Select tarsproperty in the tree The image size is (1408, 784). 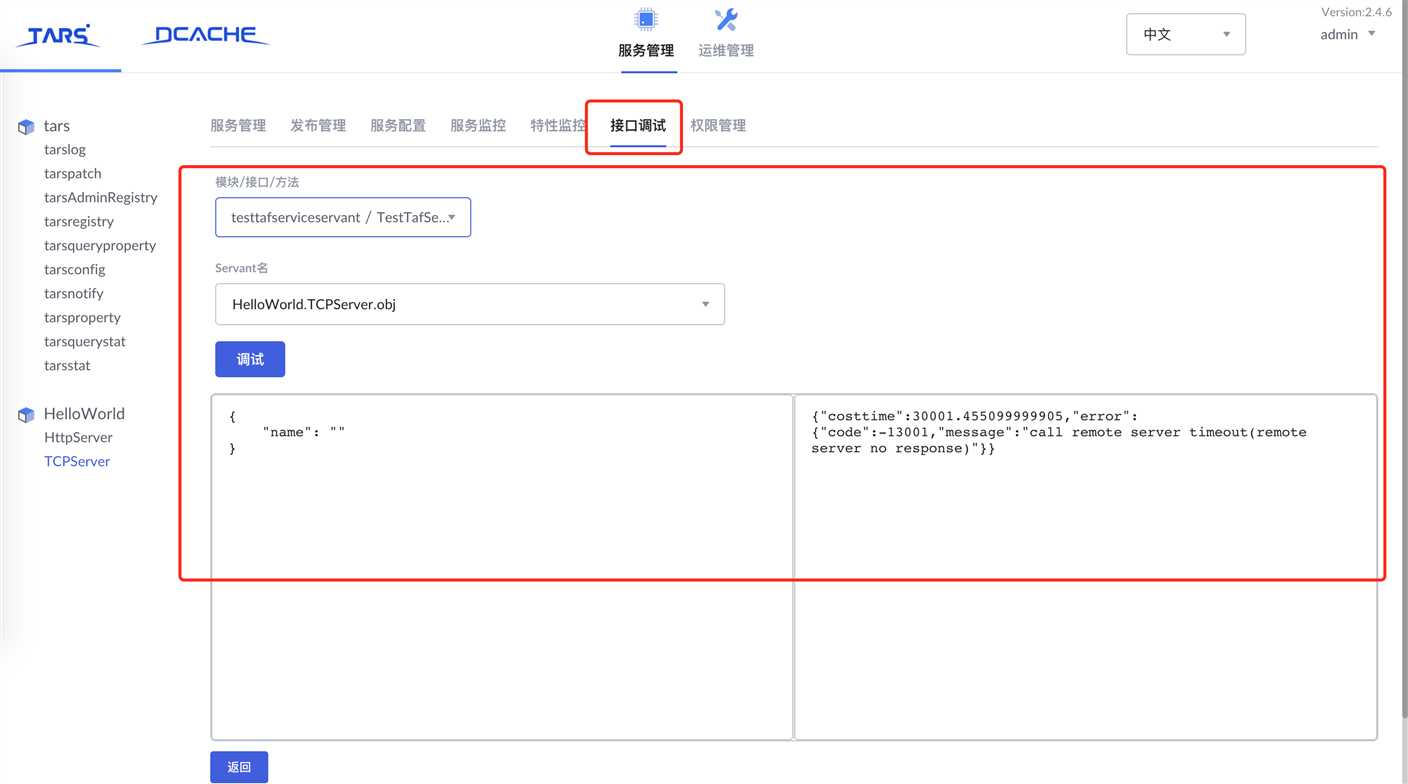click(83, 317)
